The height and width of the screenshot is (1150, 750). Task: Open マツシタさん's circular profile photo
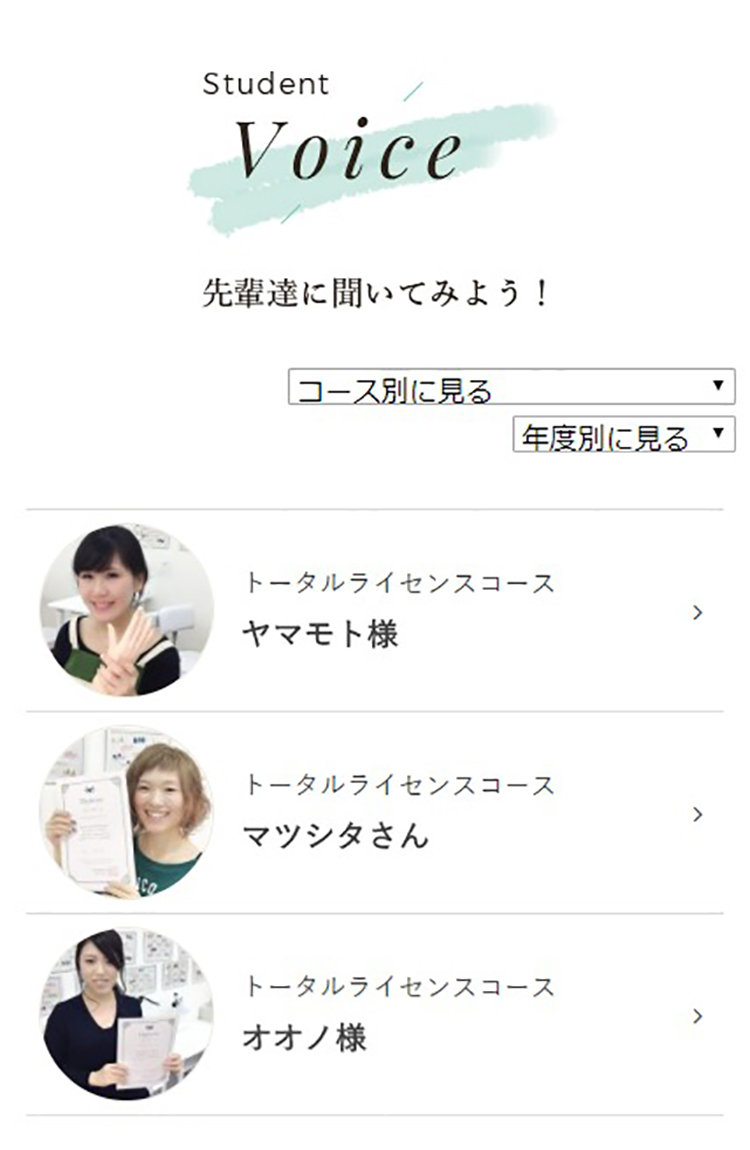126,813
